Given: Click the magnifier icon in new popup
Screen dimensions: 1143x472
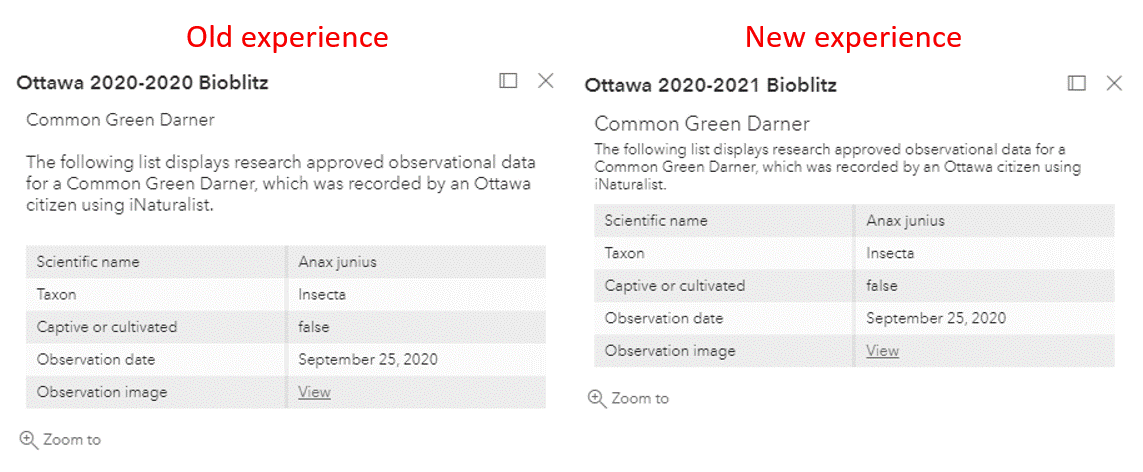Looking at the screenshot, I should [x=597, y=398].
